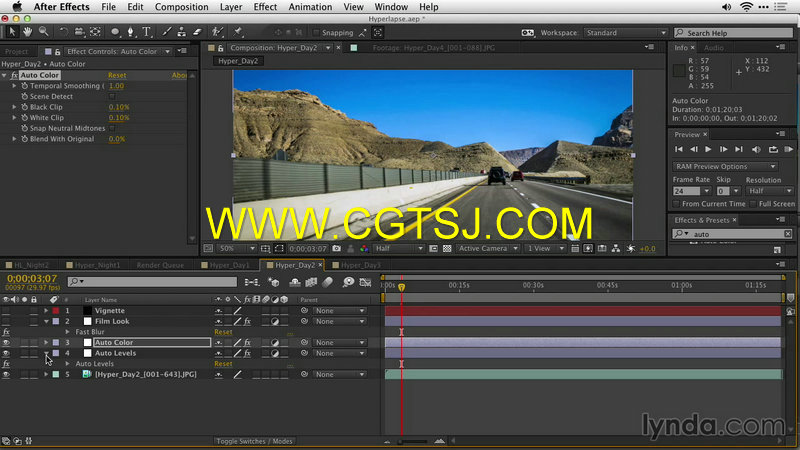Screen dimensions: 800x450
Task: Open composition mini-flowchart in timeline
Action: pos(252,282)
